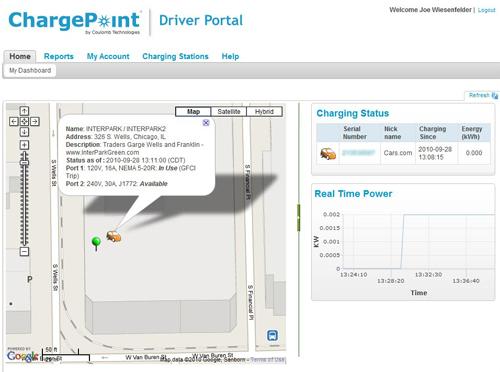Click the blurred serial number link
The image size is (500, 372).
pyautogui.click(x=359, y=153)
